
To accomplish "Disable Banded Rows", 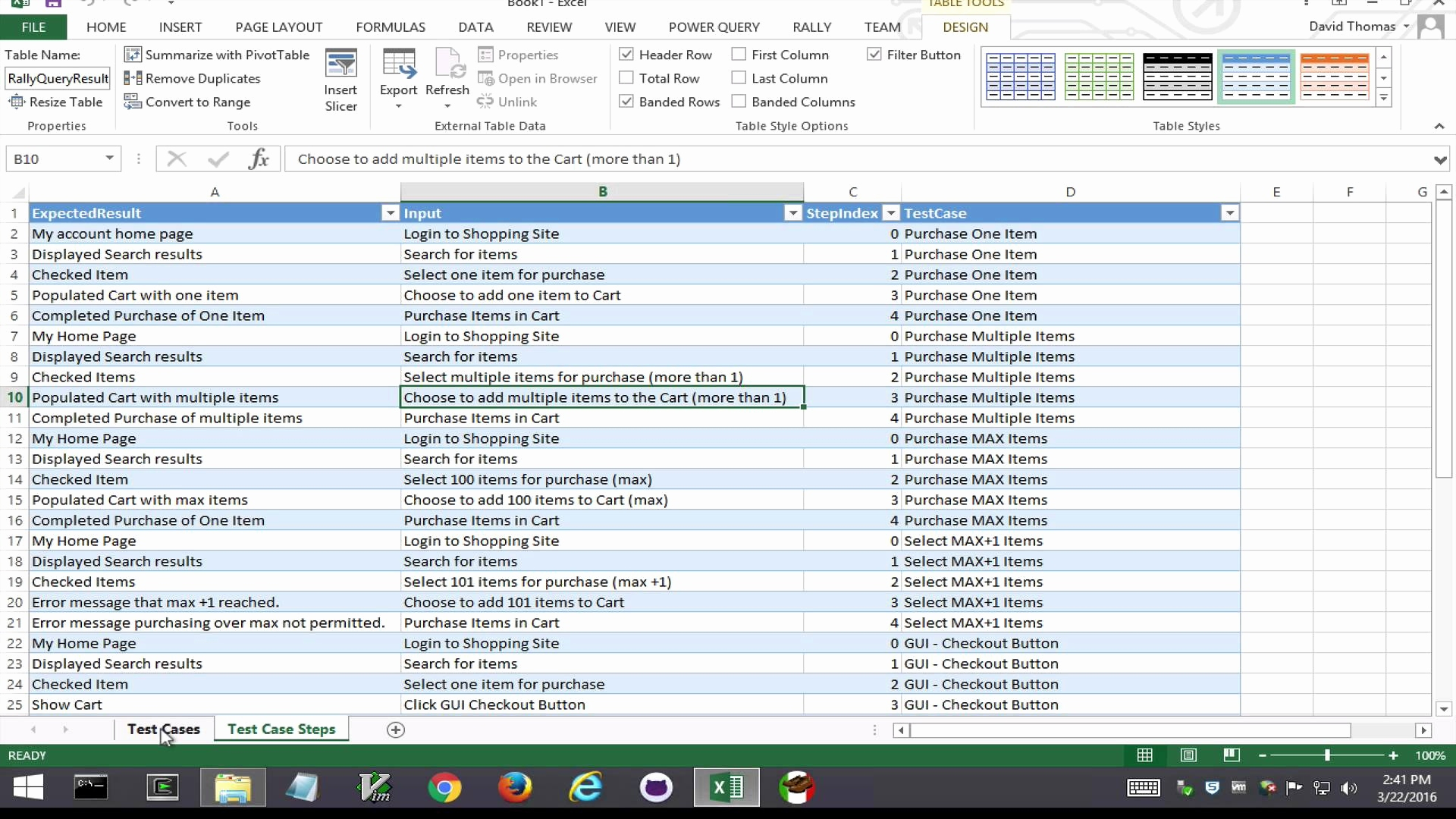I will click(627, 101).
